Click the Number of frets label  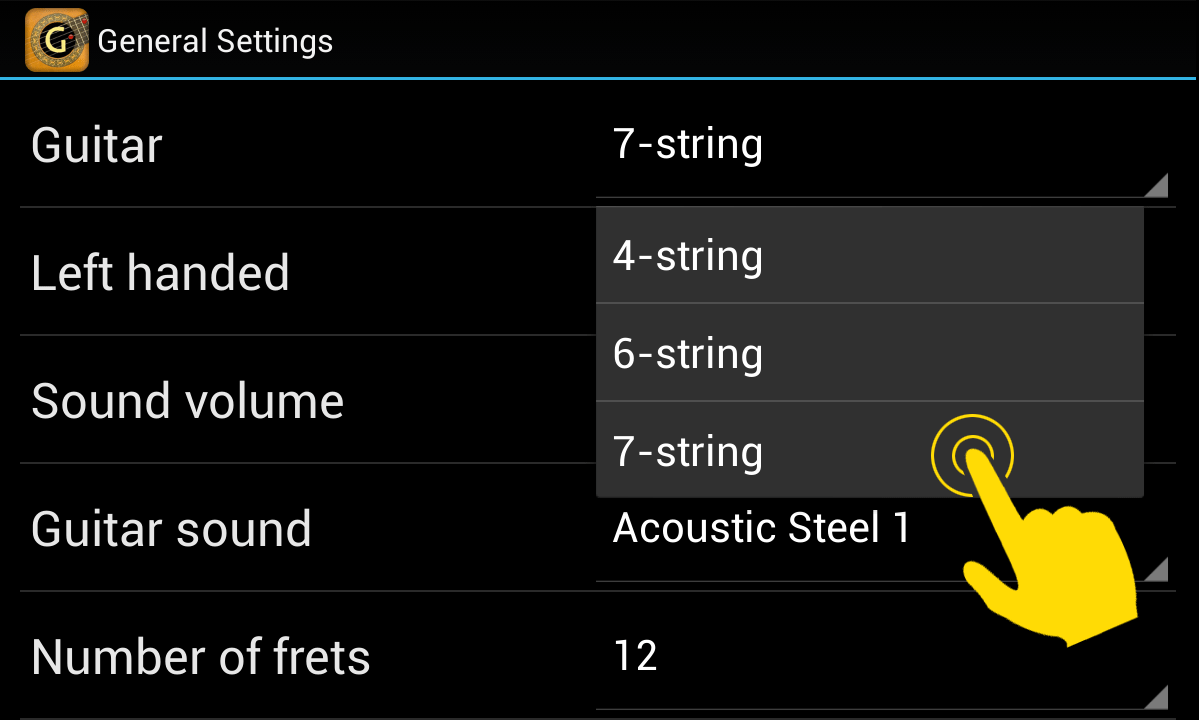coord(200,656)
